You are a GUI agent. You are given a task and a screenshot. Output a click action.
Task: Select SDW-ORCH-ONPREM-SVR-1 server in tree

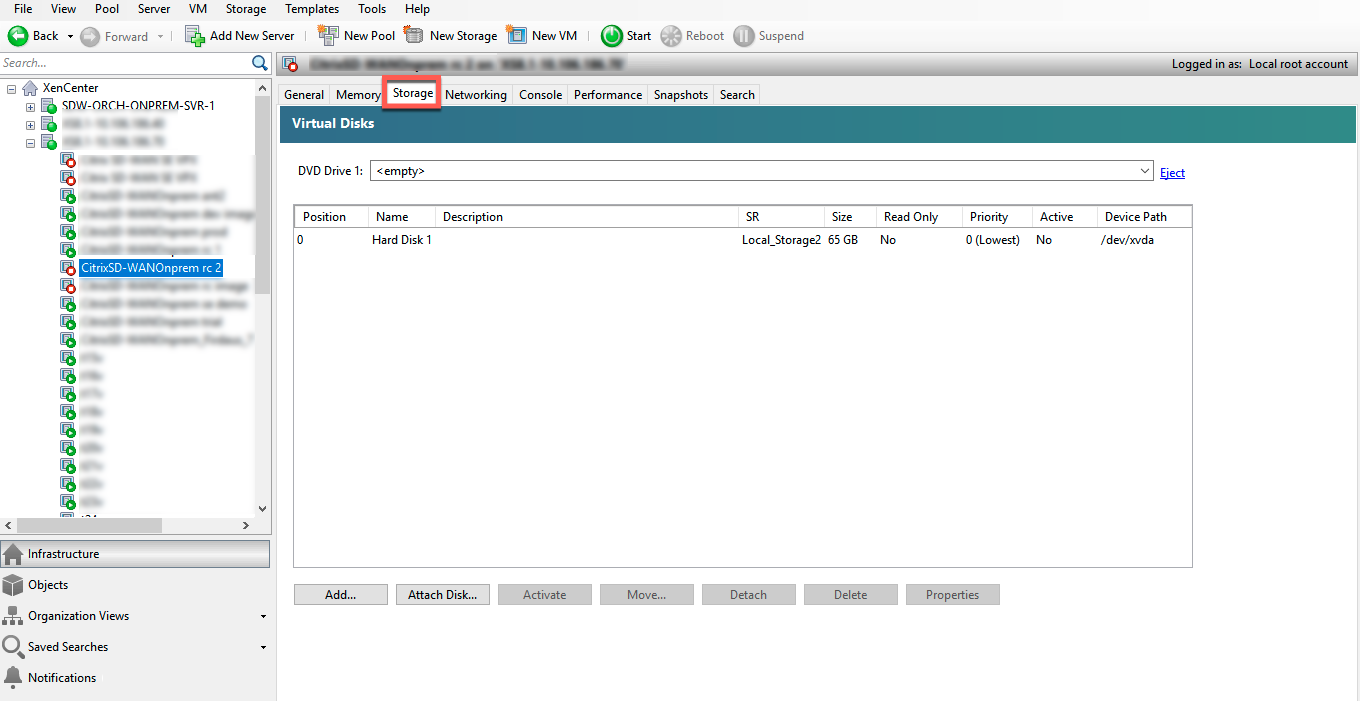(138, 105)
